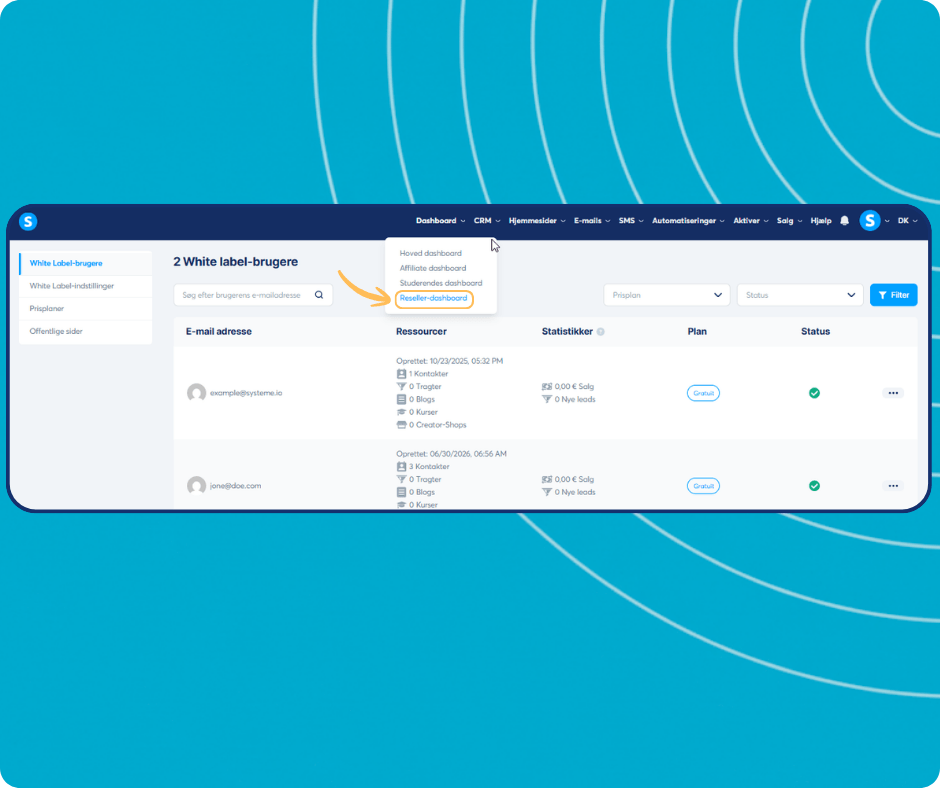Expand the CRM menu

click(487, 221)
